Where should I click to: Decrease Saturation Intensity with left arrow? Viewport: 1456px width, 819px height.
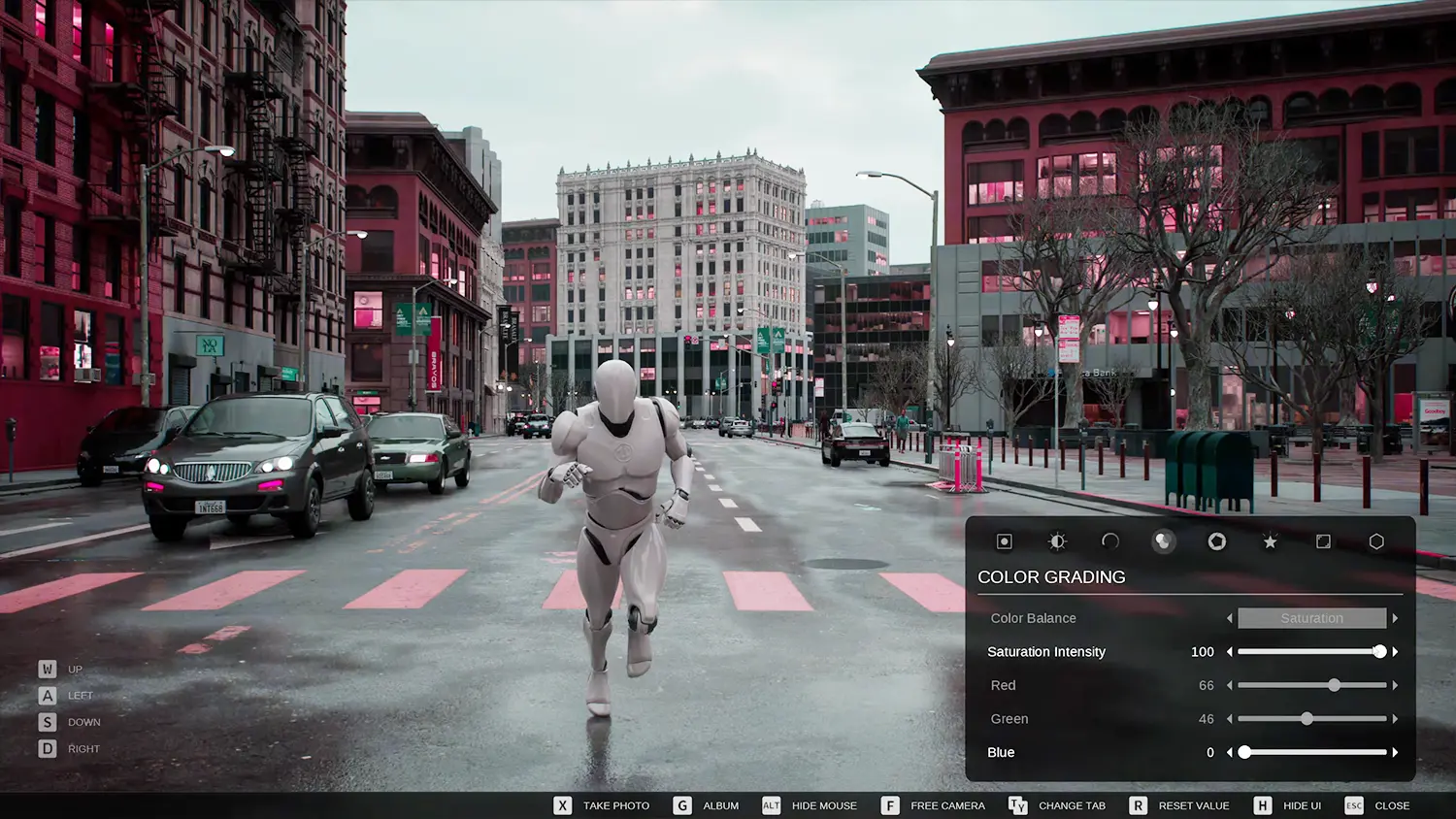coord(1230,652)
